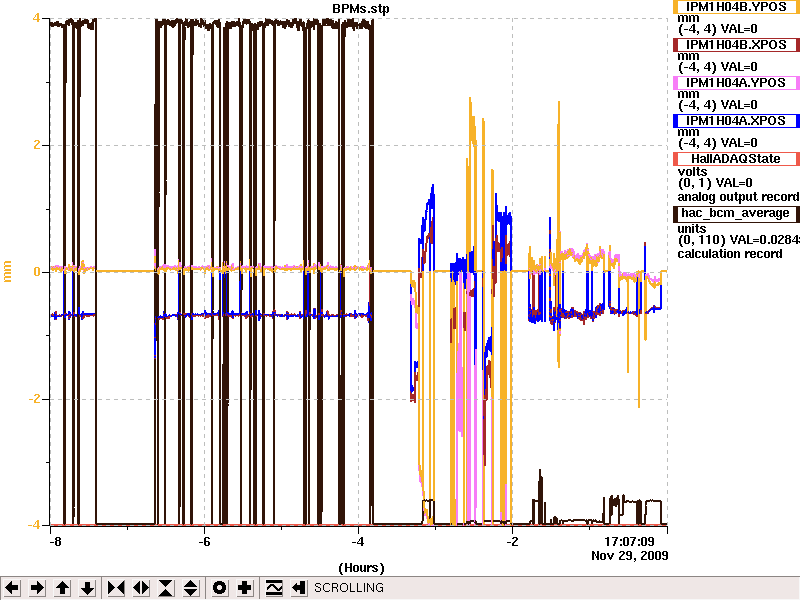Click the (Hours) x-axis label
The image size is (800, 600).
coord(361,568)
